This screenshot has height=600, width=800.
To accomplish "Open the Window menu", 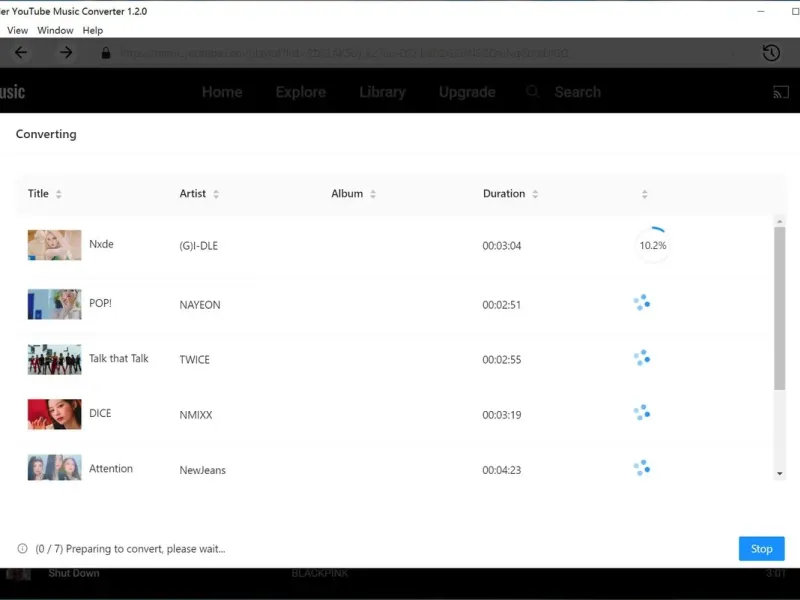I will [x=55, y=31].
